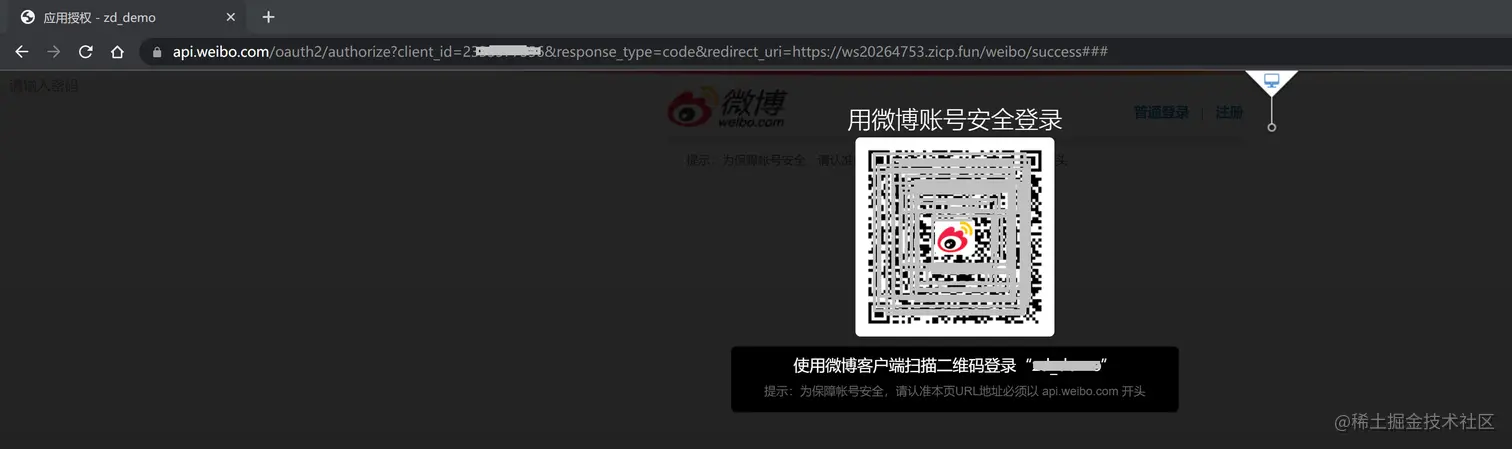Click the browser Forward arrow
Viewport: 1512px width, 449px height.
tap(54, 51)
